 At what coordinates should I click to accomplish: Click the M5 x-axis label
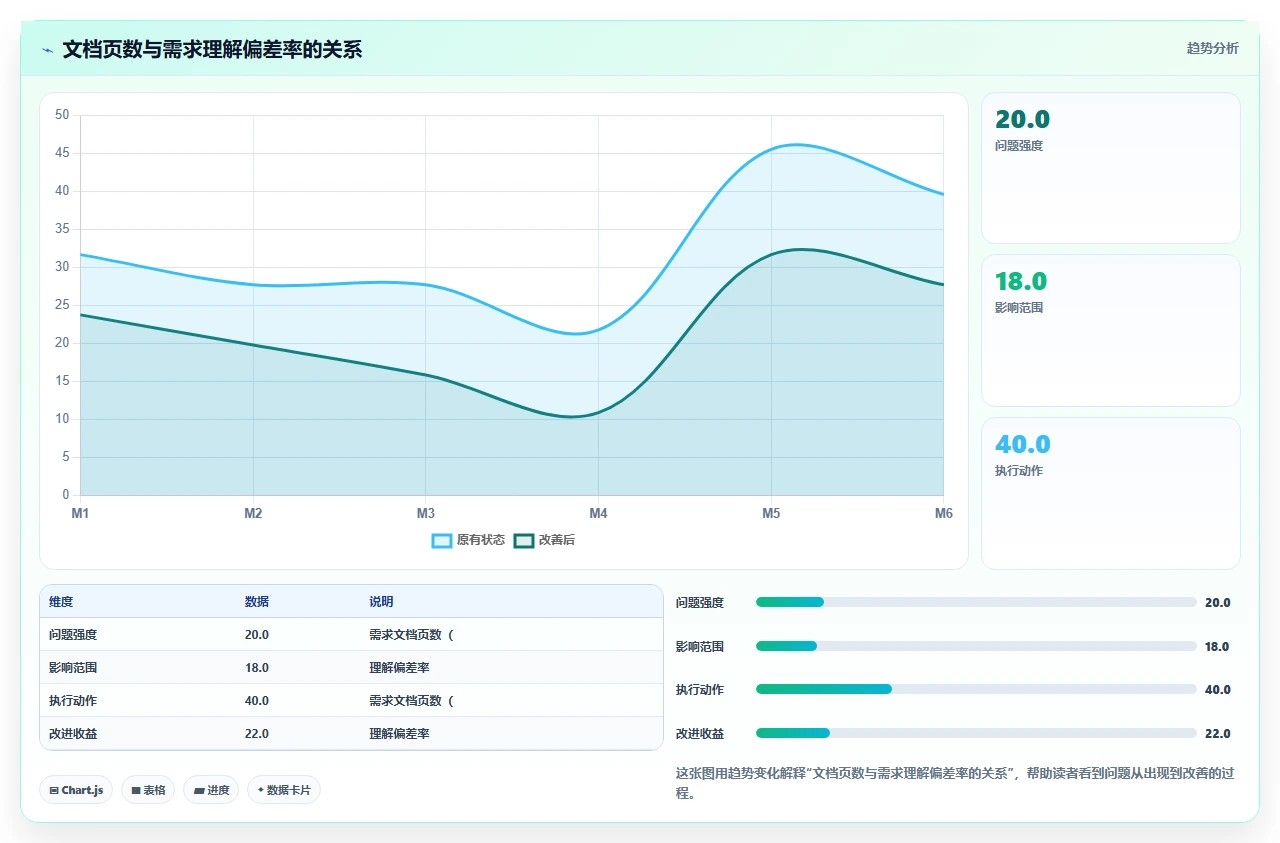[x=771, y=513]
